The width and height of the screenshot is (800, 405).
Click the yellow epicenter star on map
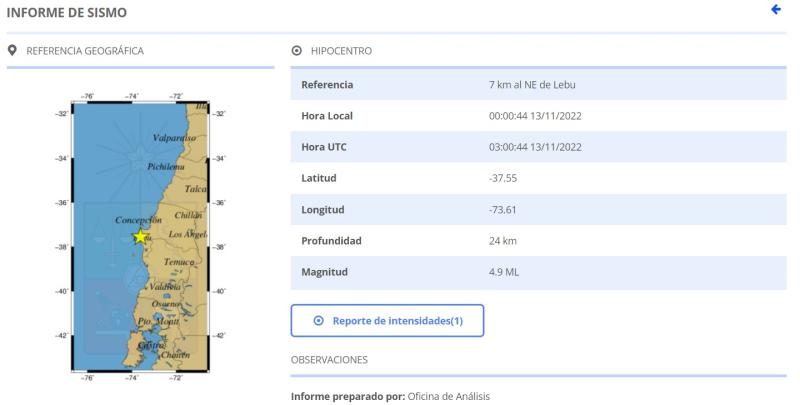(x=140, y=236)
